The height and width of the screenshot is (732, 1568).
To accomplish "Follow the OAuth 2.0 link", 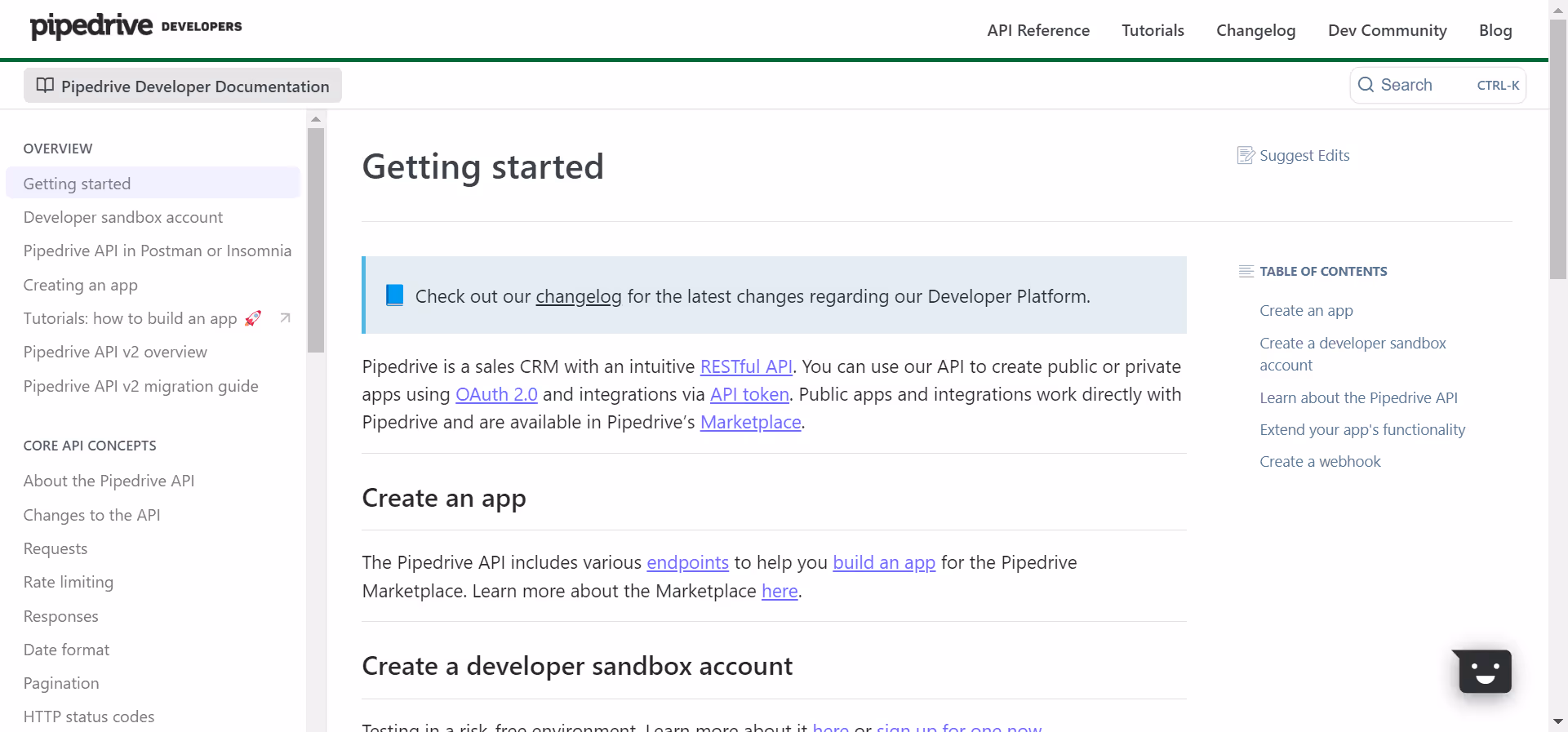I will (496, 395).
